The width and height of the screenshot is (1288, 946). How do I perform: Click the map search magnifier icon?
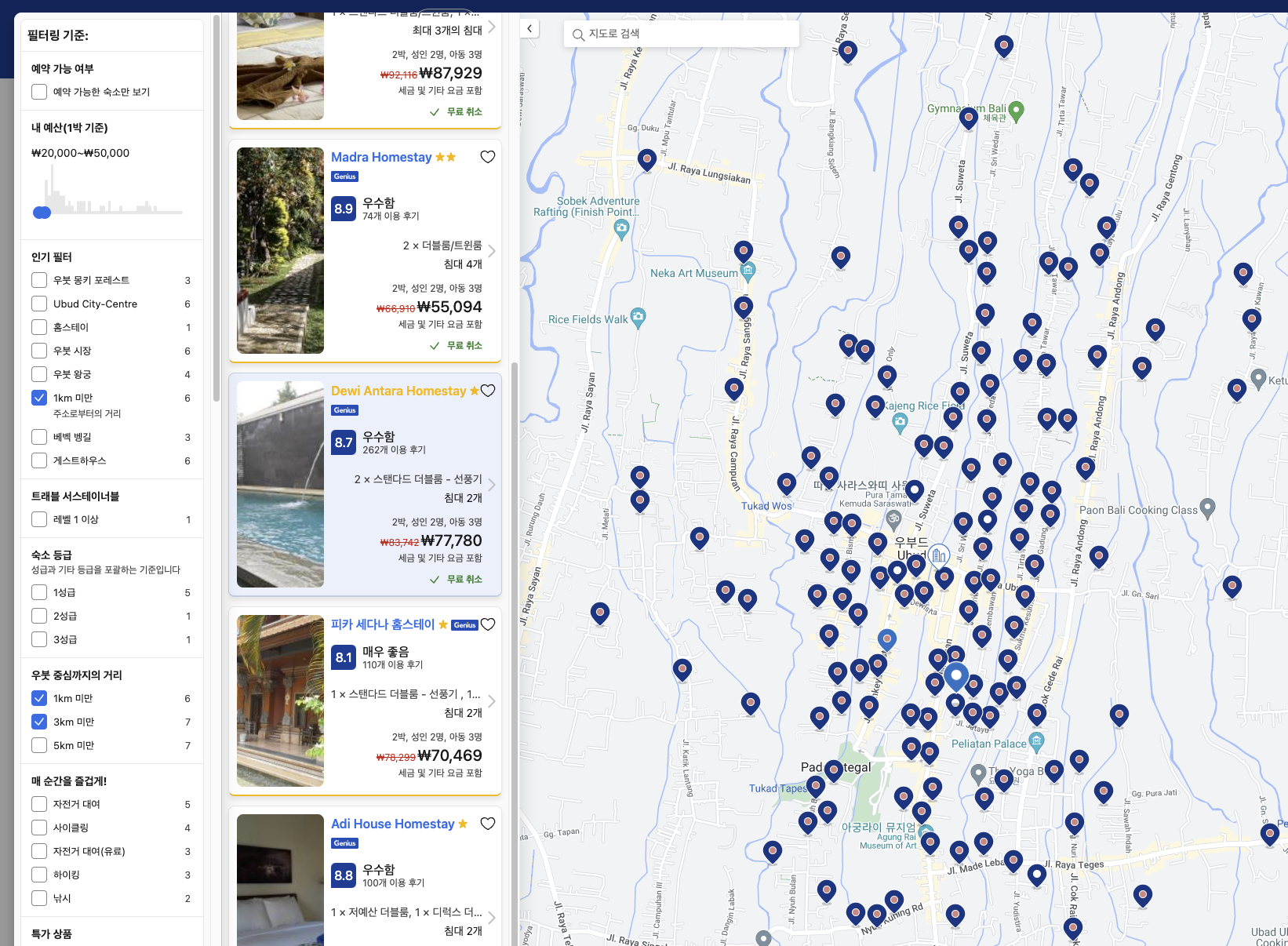(x=578, y=35)
